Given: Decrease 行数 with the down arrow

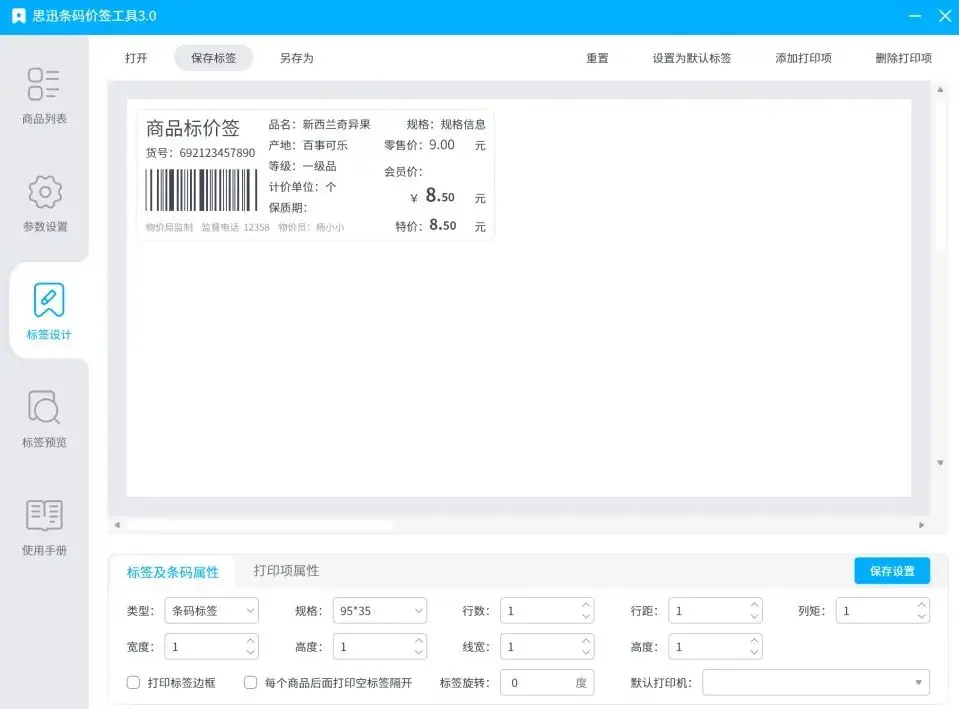Looking at the screenshot, I should pyautogui.click(x=586, y=617).
